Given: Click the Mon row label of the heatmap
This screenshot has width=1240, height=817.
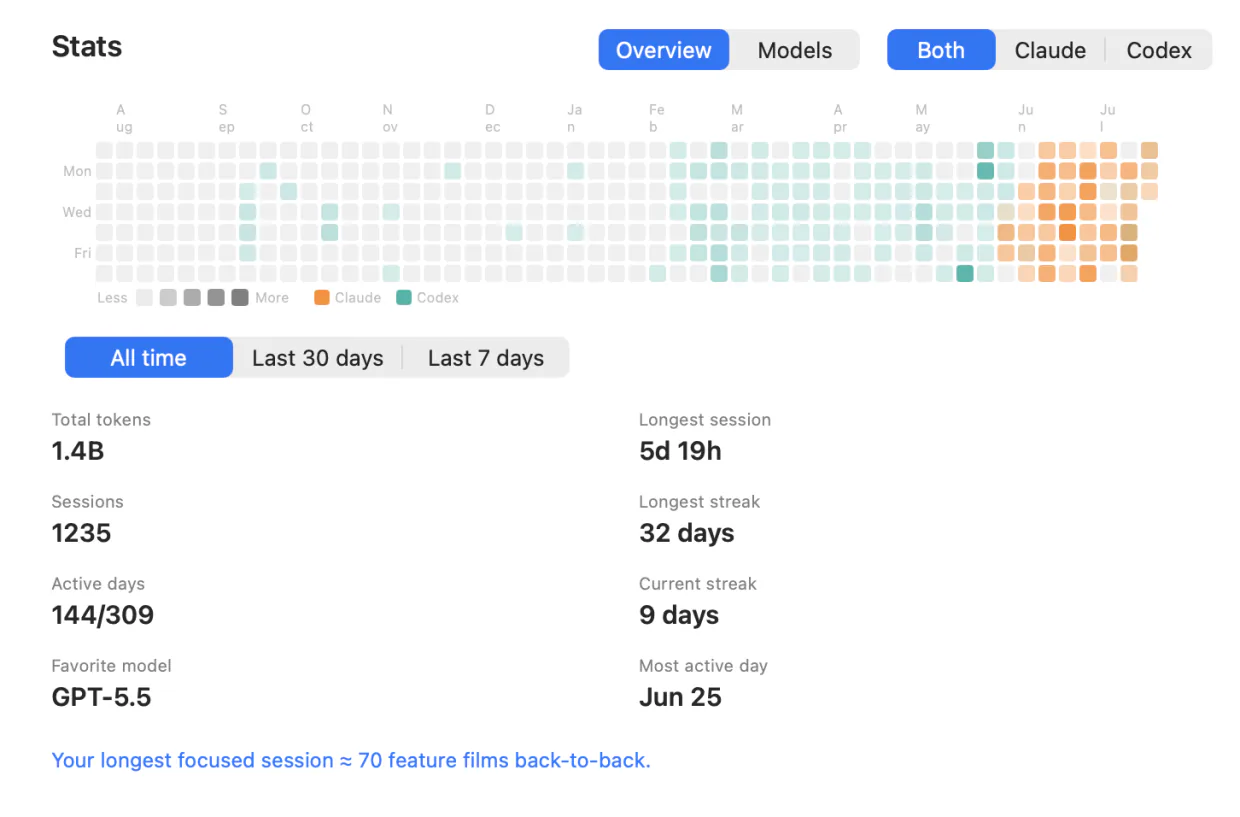Looking at the screenshot, I should (77, 171).
